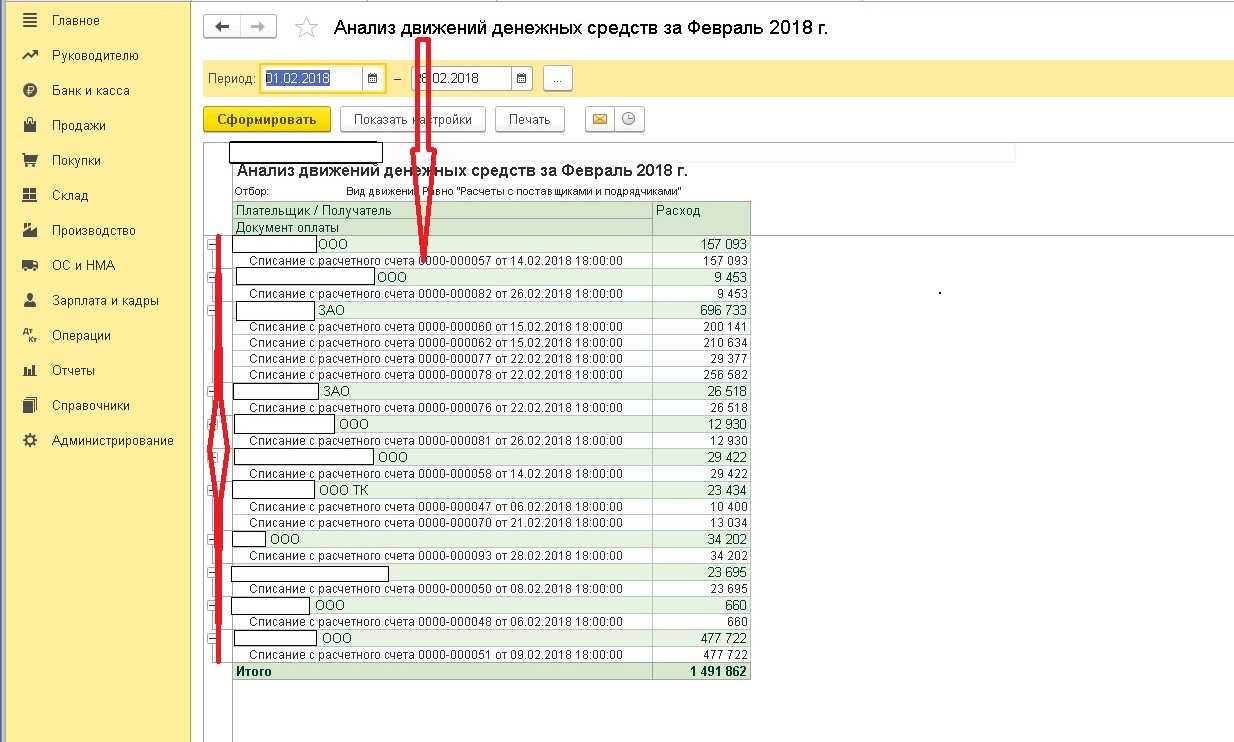The width and height of the screenshot is (1234, 742).
Task: Click Показать настройки button
Action: coord(412,119)
